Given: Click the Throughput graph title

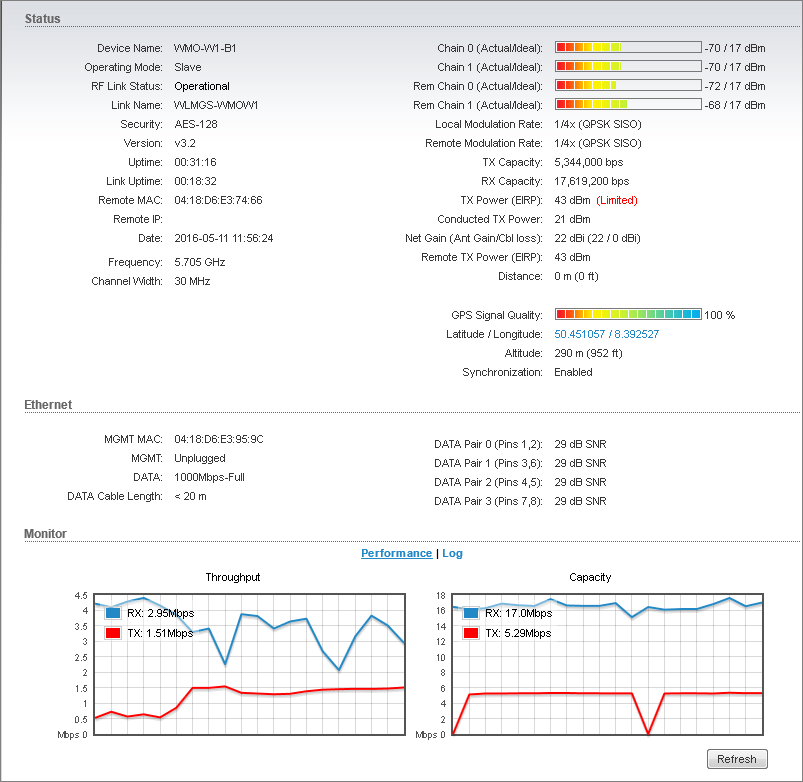Looking at the screenshot, I should coord(233,577).
